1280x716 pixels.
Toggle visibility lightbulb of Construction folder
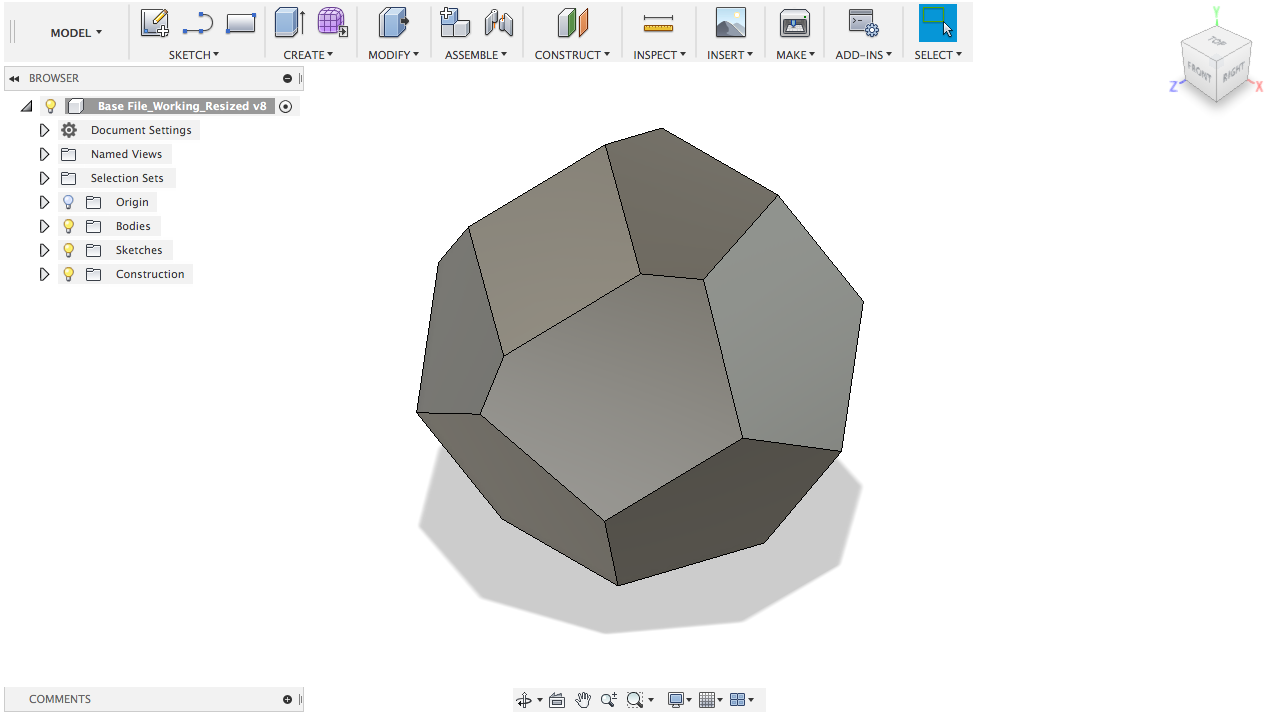[x=69, y=274]
